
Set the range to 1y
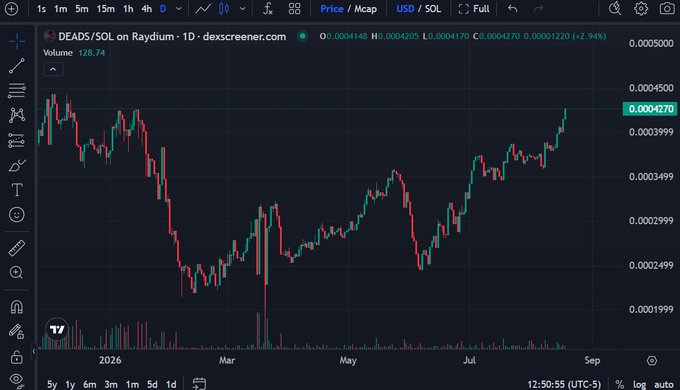pos(70,384)
